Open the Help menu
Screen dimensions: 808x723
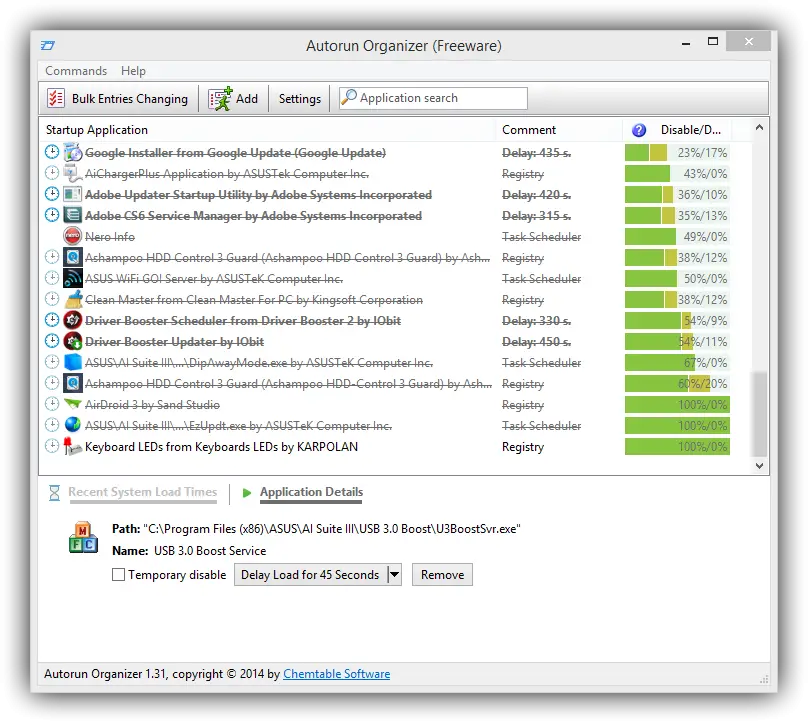[133, 71]
